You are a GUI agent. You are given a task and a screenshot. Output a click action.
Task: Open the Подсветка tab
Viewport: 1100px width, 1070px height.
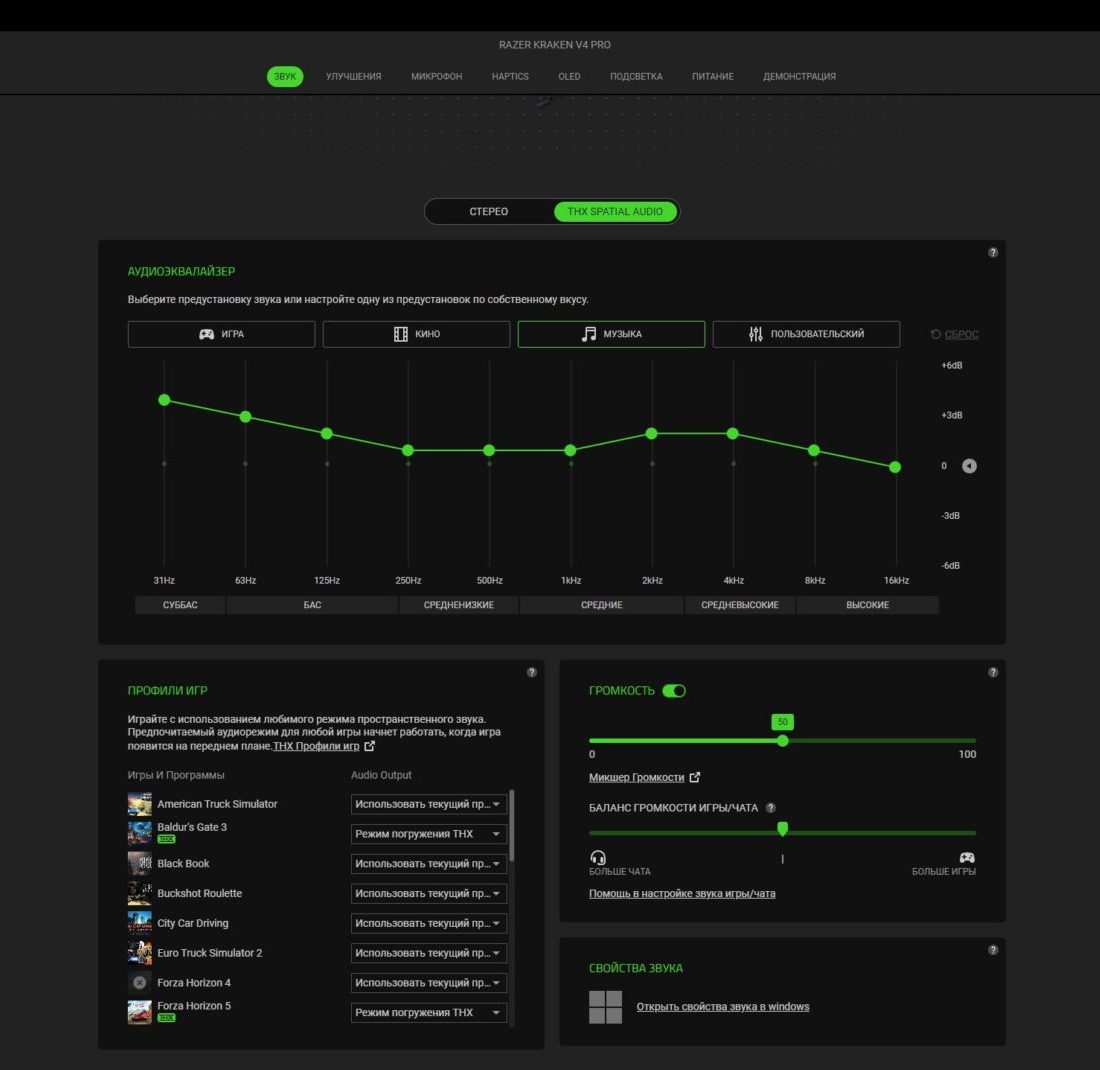[x=636, y=76]
